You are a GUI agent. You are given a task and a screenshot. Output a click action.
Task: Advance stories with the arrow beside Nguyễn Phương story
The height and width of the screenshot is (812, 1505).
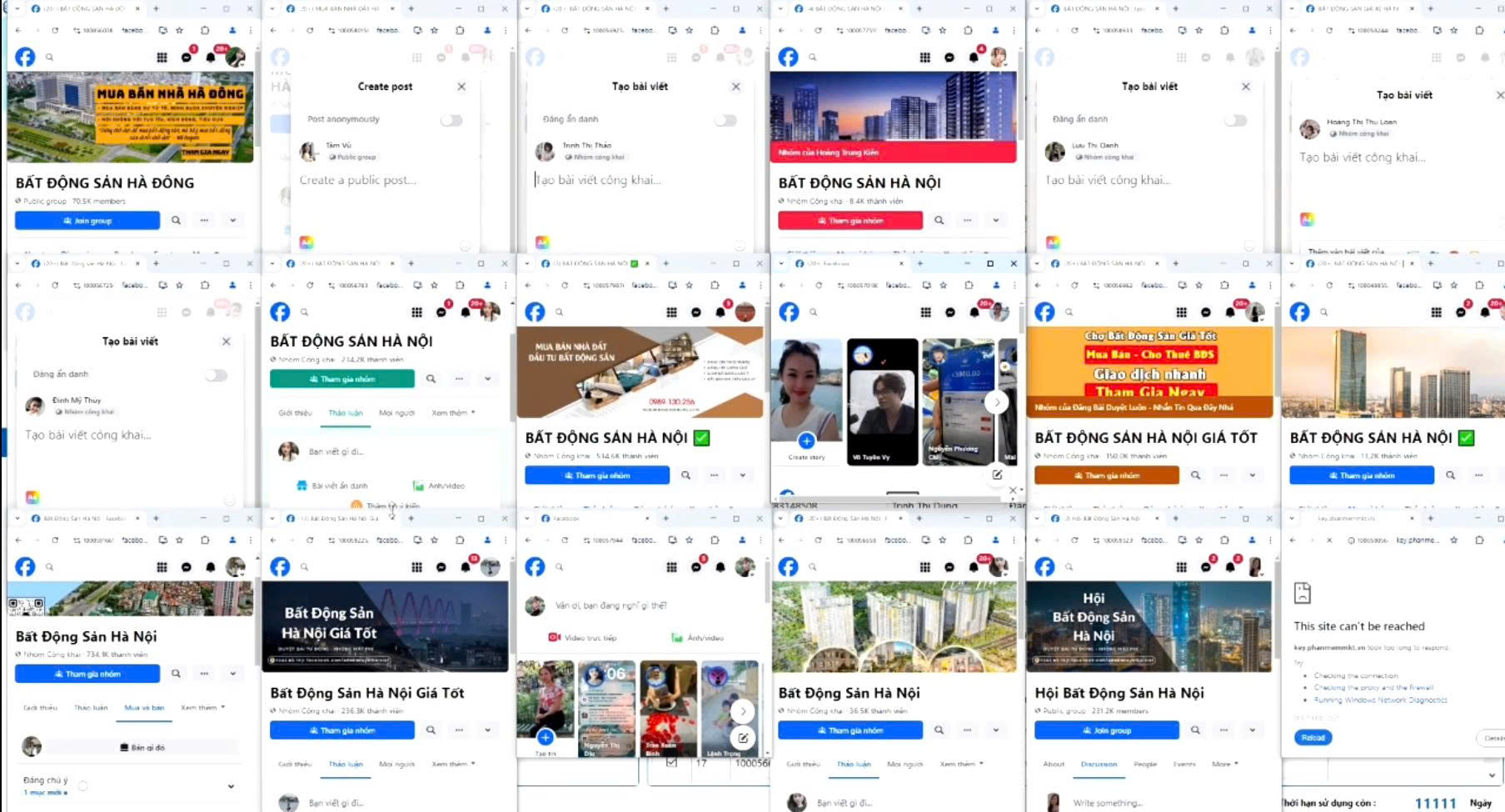pyautogui.click(x=996, y=402)
